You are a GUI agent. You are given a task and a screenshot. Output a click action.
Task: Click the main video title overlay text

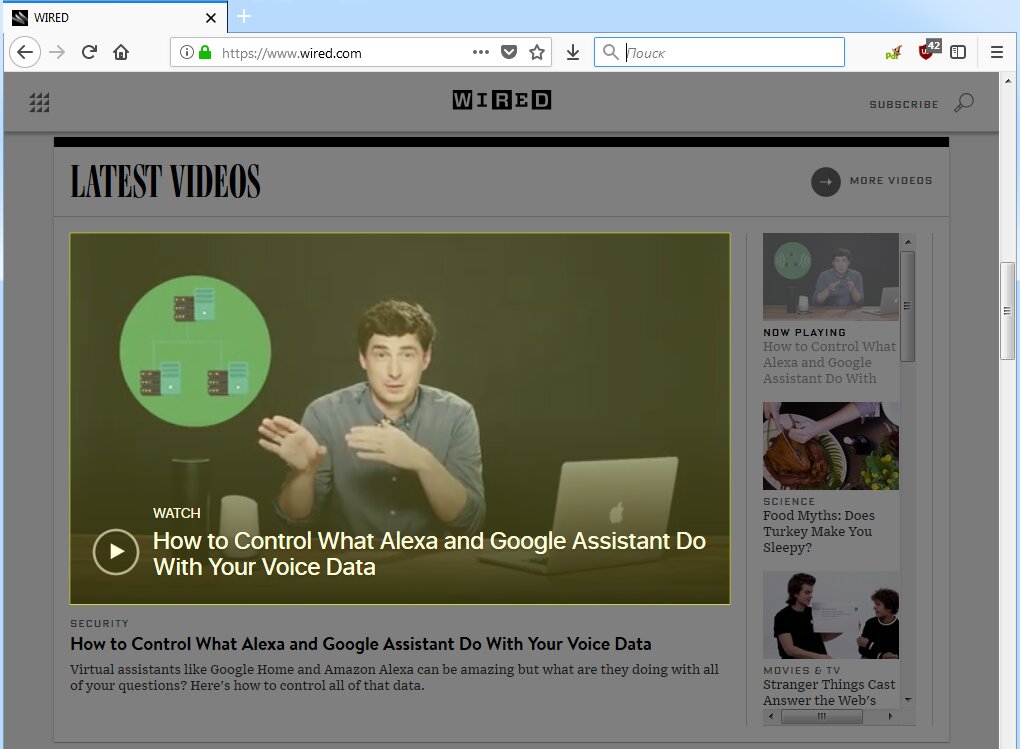[429, 554]
